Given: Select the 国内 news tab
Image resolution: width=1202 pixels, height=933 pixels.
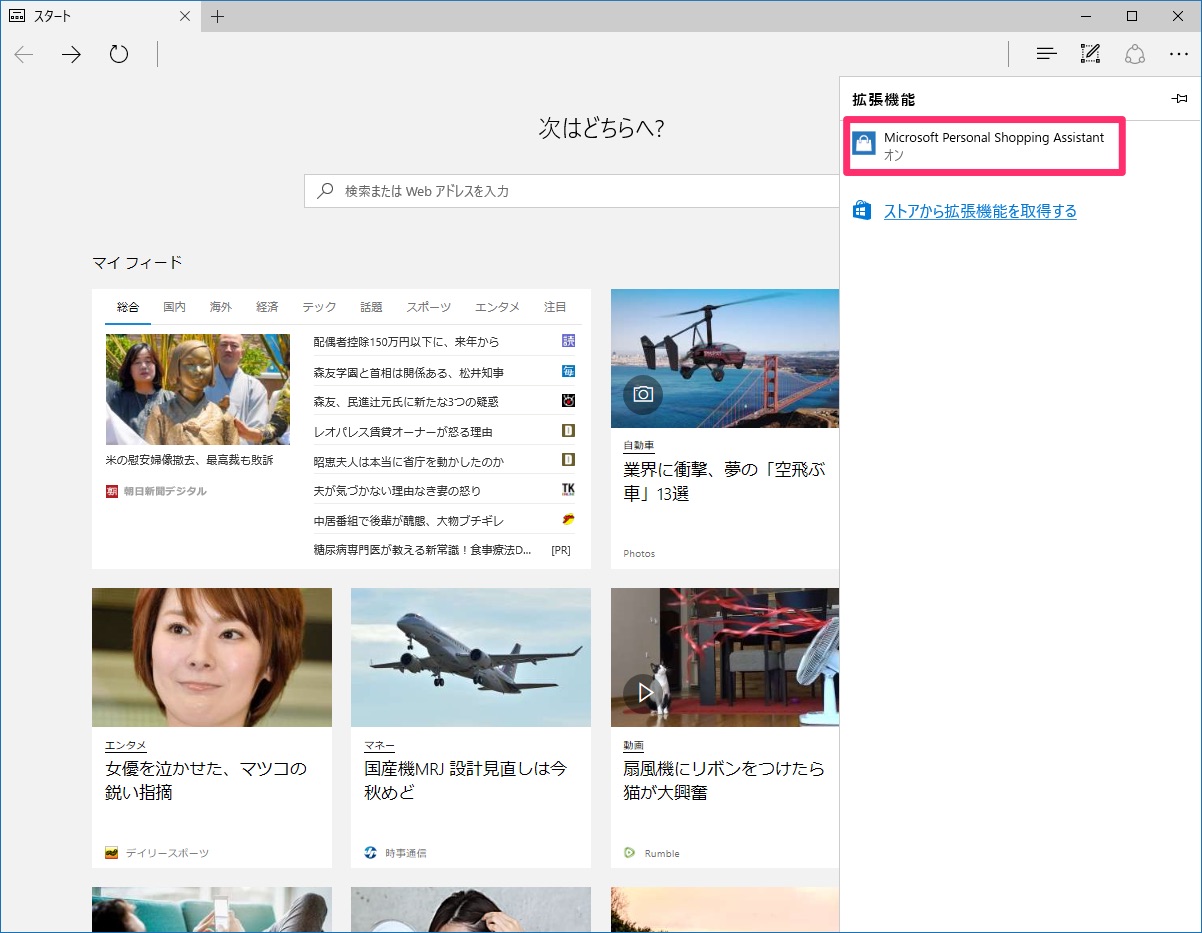Looking at the screenshot, I should [175, 307].
